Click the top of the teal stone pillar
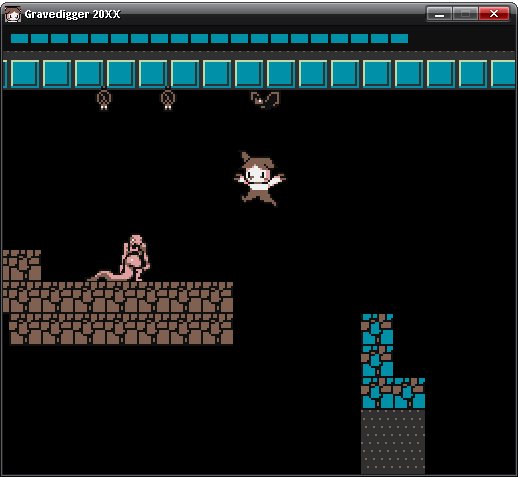This screenshot has height=477, width=518. (x=377, y=329)
